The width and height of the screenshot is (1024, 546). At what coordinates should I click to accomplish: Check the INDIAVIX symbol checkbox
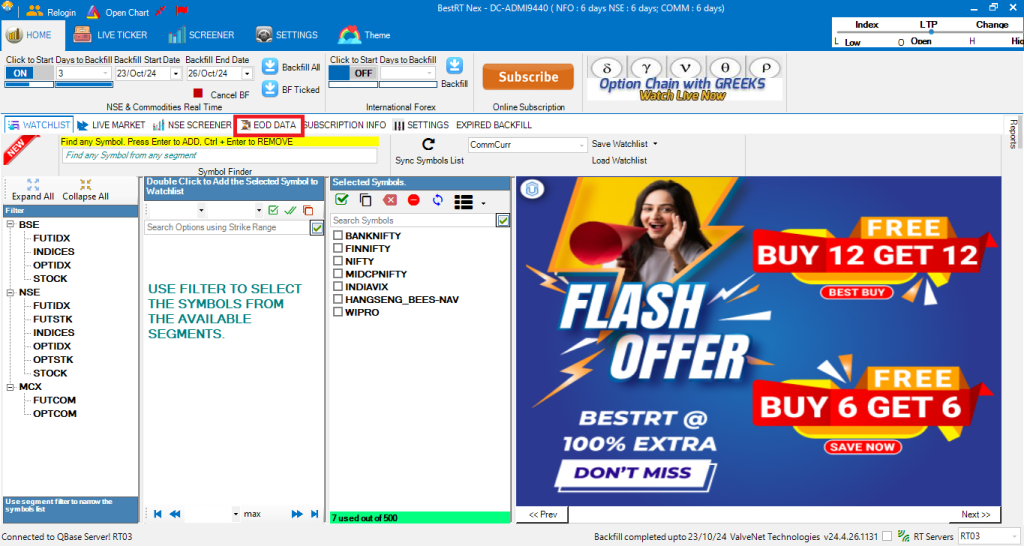tap(338, 286)
